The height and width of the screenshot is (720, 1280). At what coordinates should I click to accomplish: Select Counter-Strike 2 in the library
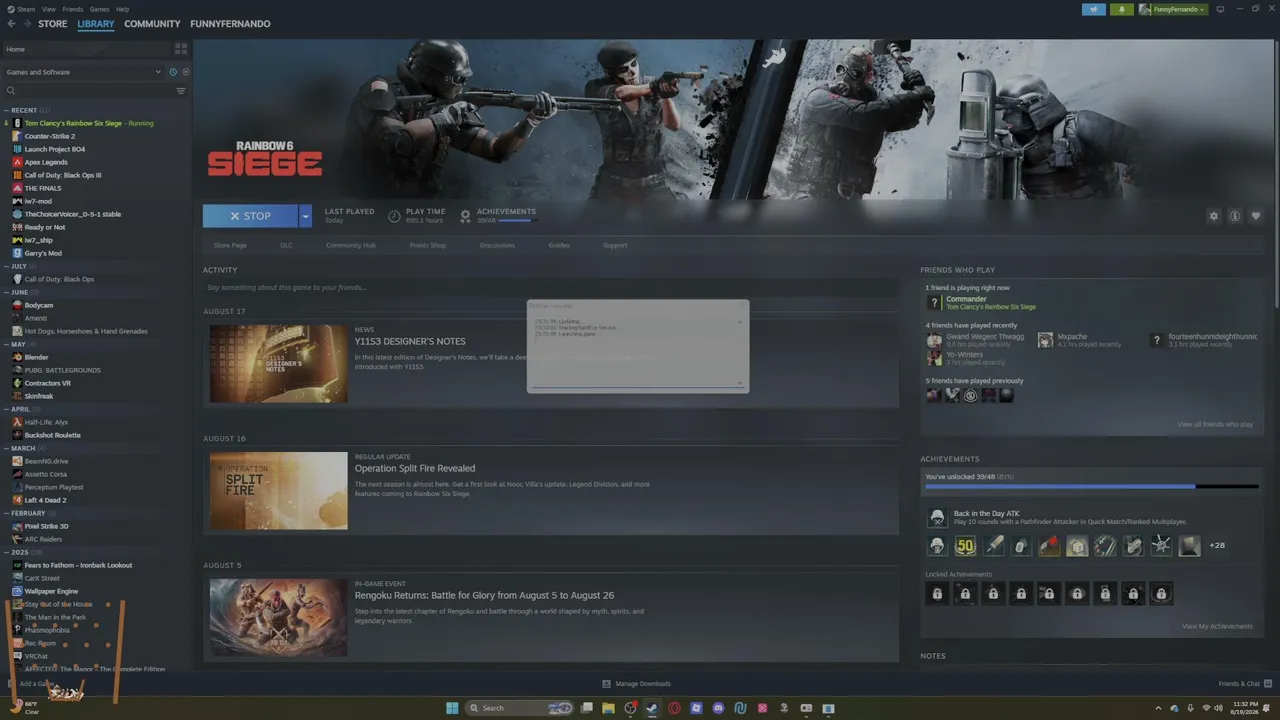[x=50, y=136]
